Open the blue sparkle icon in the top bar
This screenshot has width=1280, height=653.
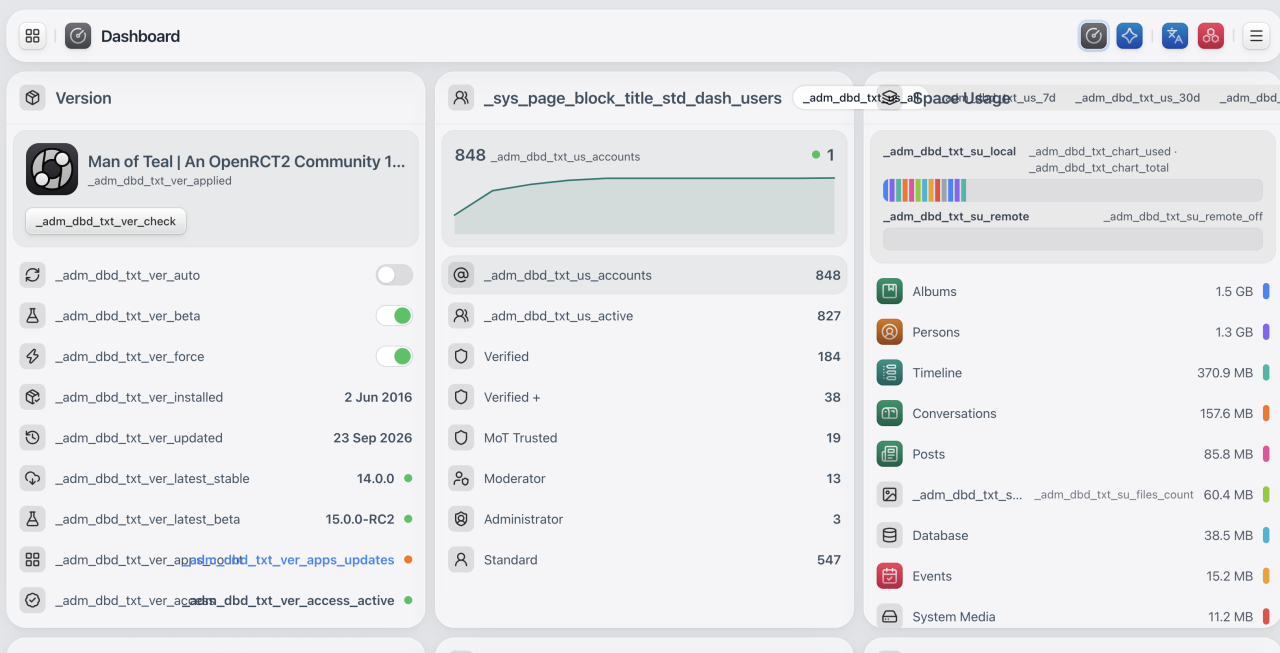click(1129, 36)
